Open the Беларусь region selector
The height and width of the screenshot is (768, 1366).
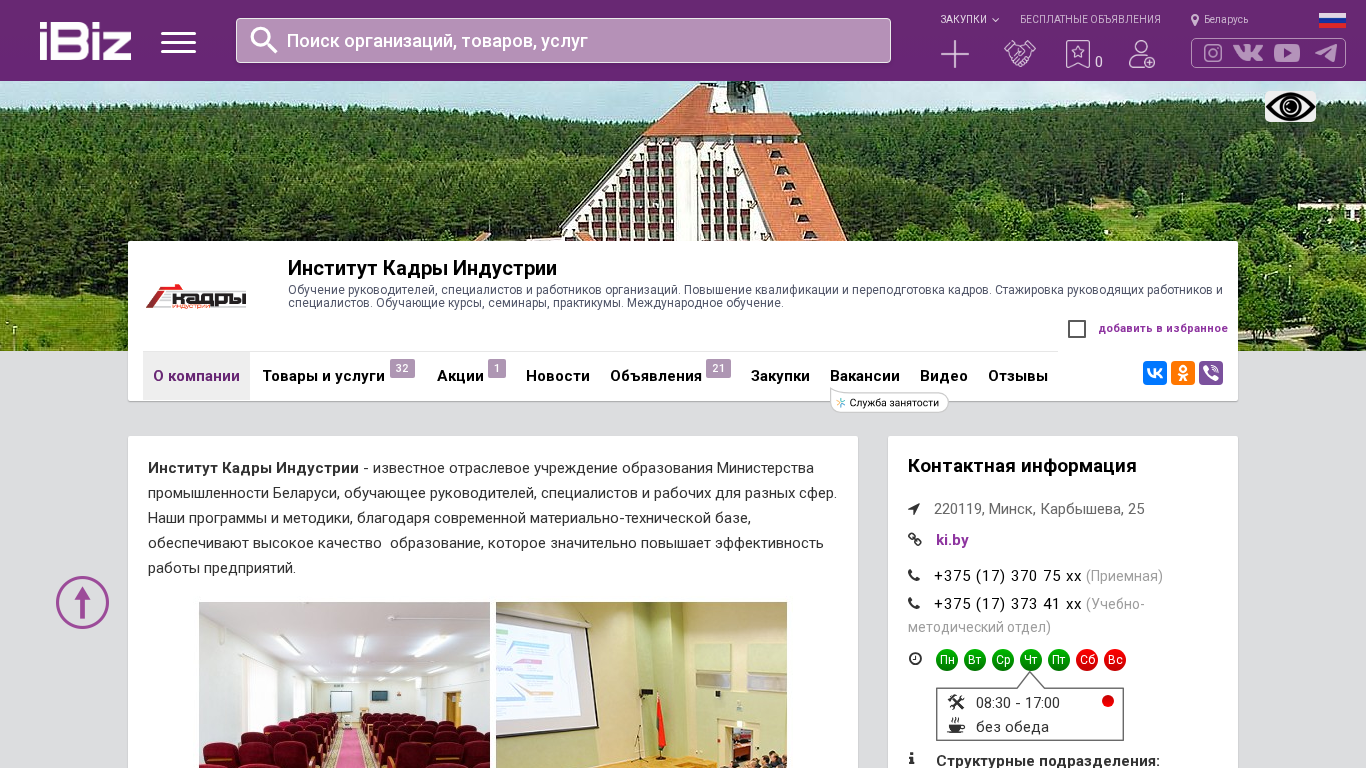(1219, 19)
